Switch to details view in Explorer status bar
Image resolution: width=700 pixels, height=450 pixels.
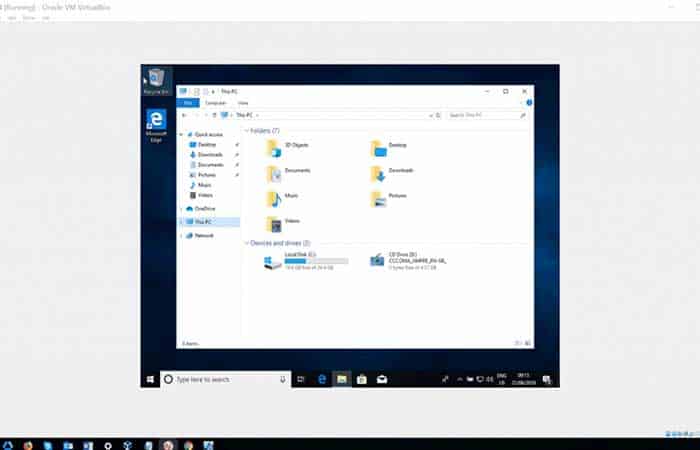[518, 343]
